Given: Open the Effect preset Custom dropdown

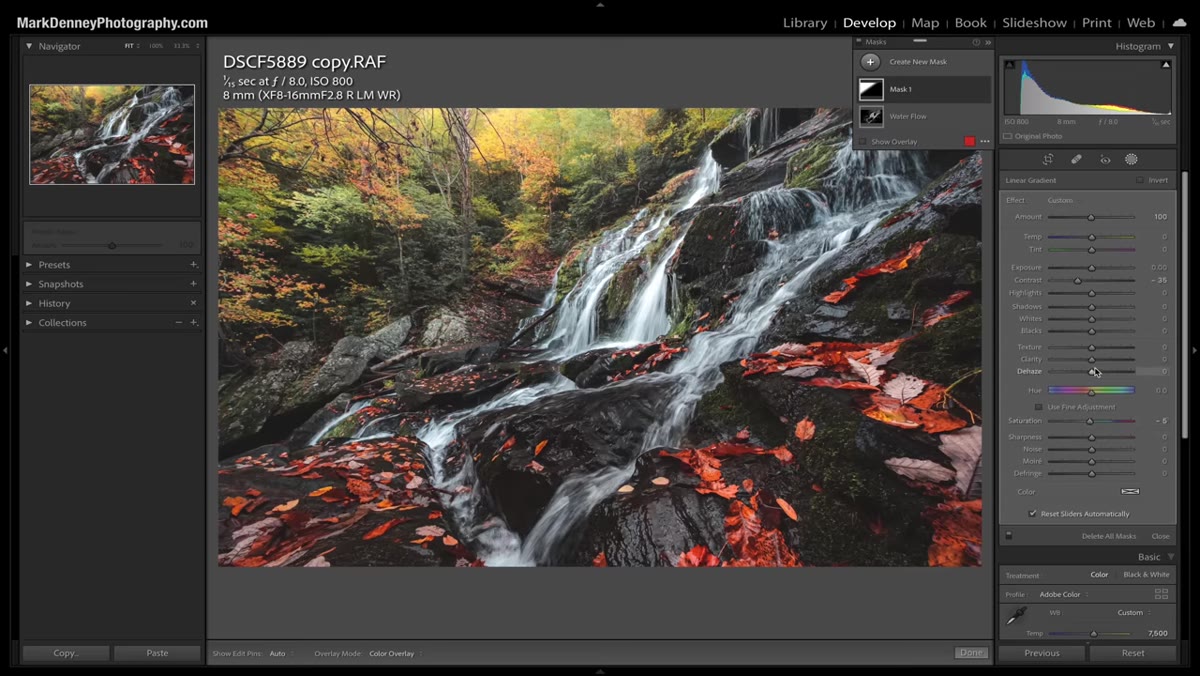Looking at the screenshot, I should tap(1062, 200).
